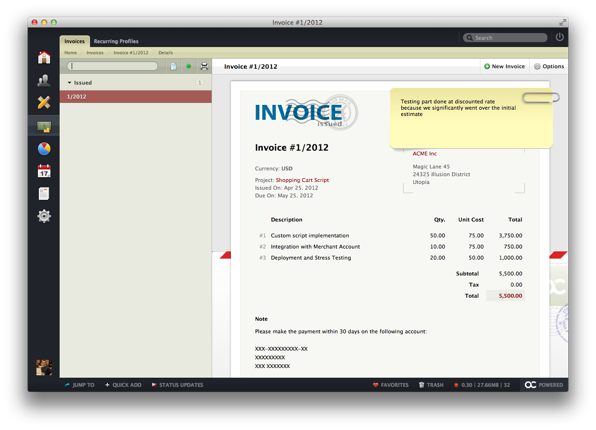
Task: Click Invoice #1/2012 in the breadcrumb
Action: (x=131, y=52)
